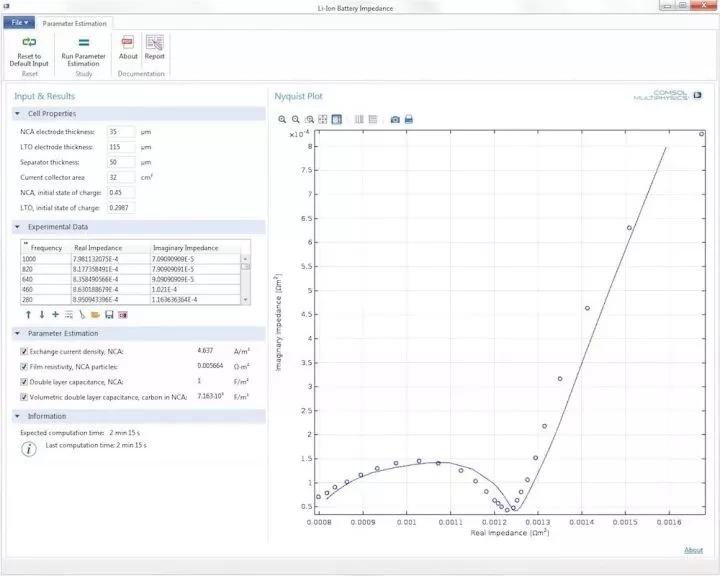Toggle Exchange current density, NCA checkbox

coord(24,351)
